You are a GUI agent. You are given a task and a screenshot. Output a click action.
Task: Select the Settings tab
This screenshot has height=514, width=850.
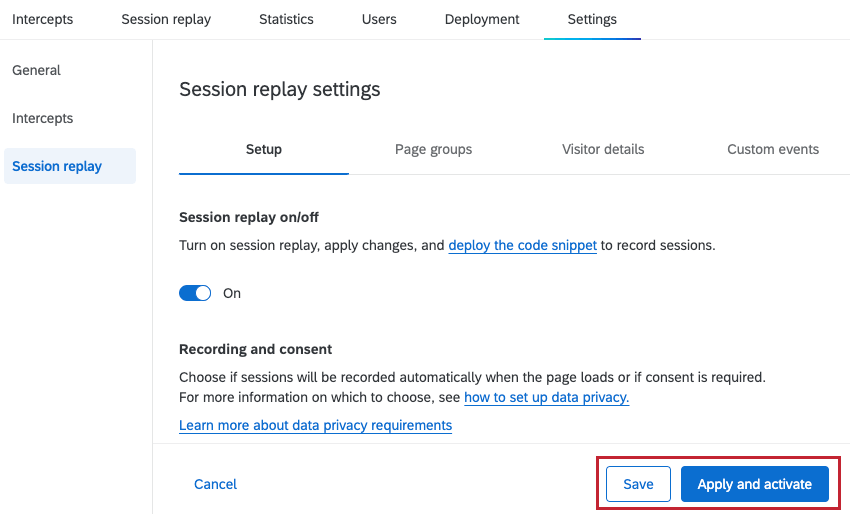pyautogui.click(x=592, y=20)
